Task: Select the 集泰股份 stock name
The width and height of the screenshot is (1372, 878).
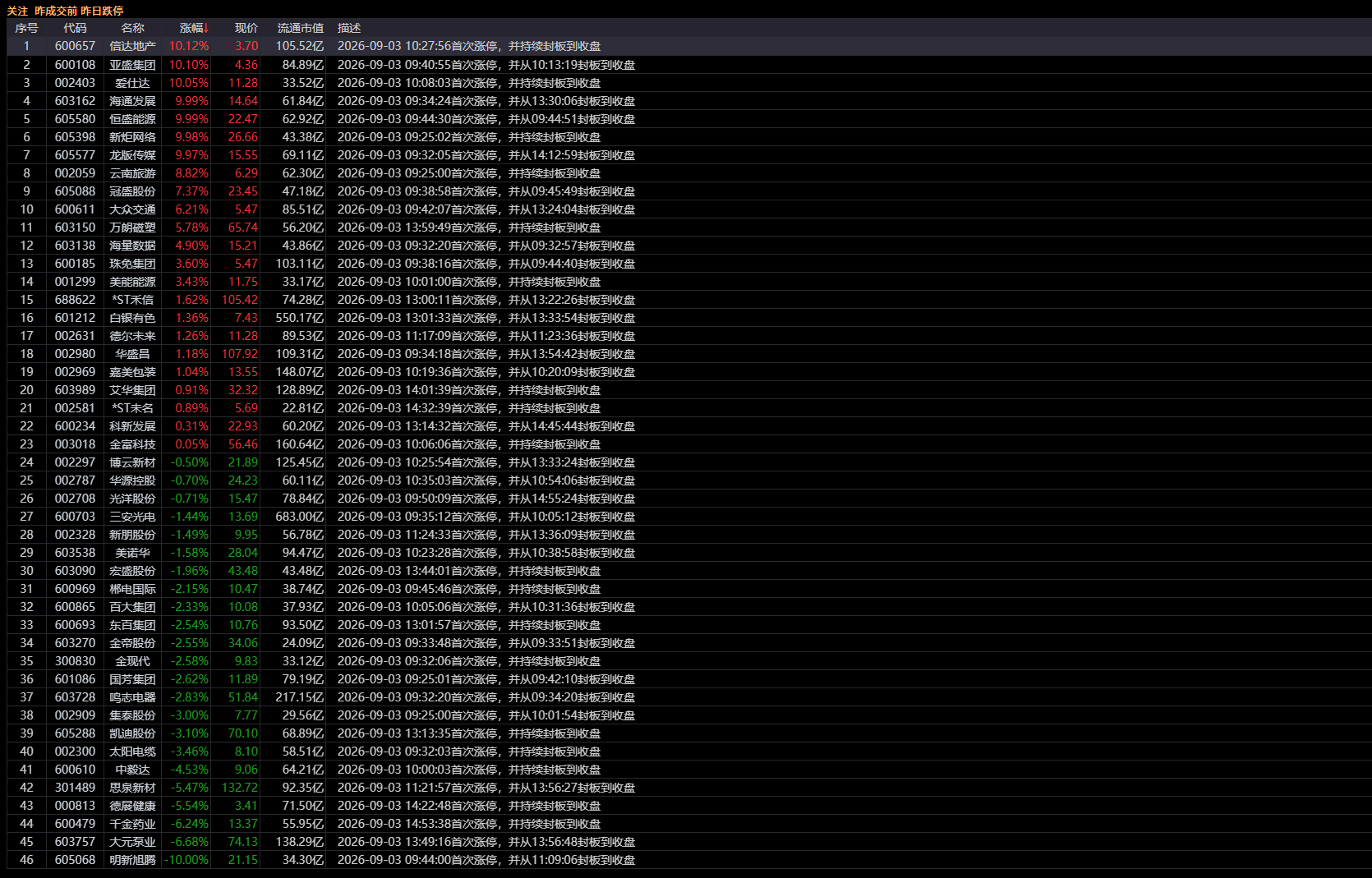Action: click(132, 715)
